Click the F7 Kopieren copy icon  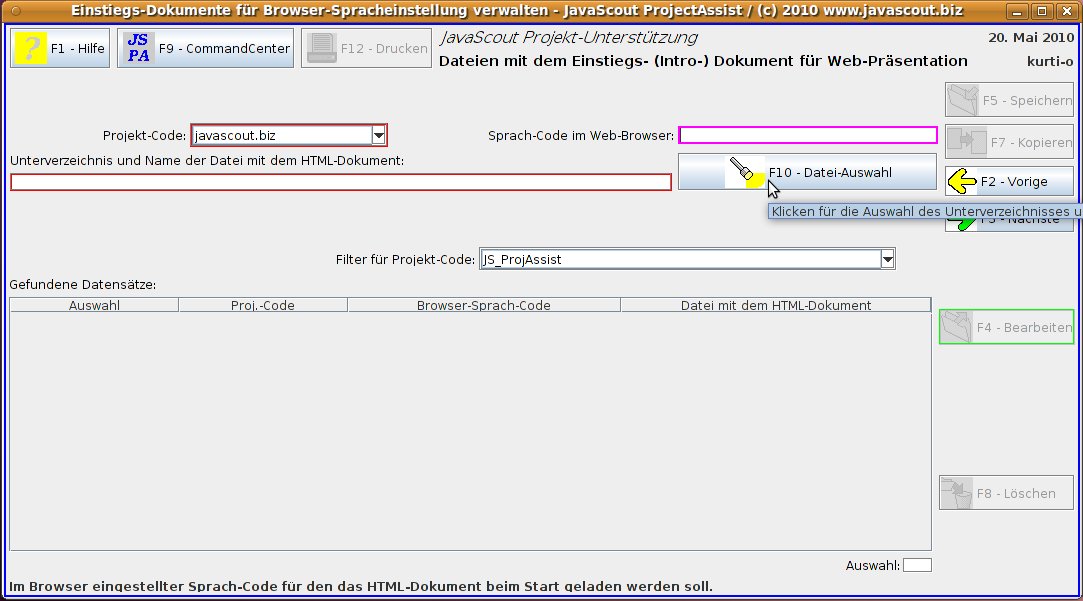962,142
